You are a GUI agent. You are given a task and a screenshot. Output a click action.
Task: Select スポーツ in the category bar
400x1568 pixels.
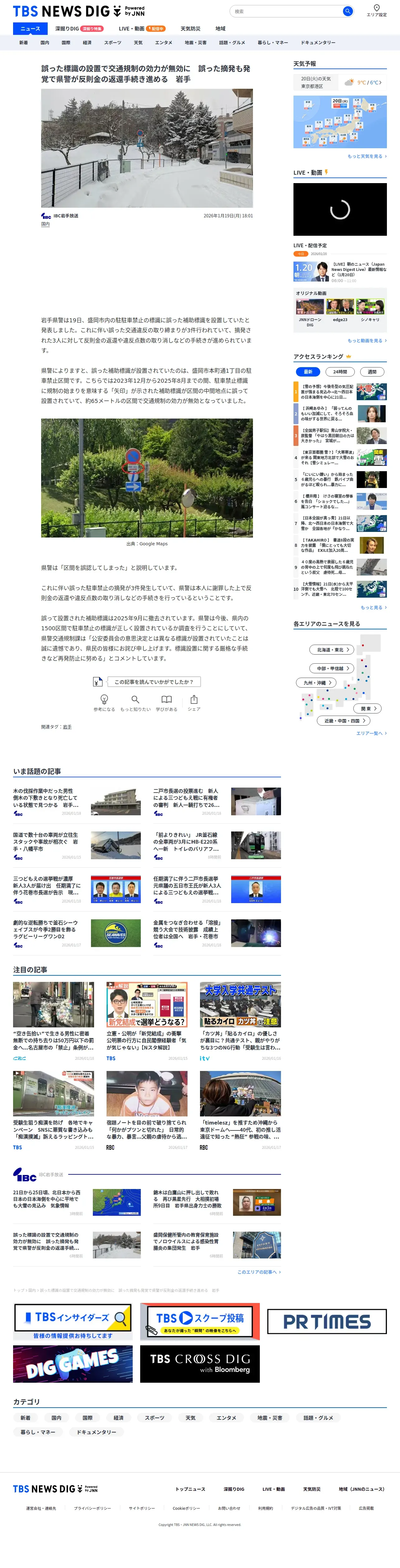[113, 43]
